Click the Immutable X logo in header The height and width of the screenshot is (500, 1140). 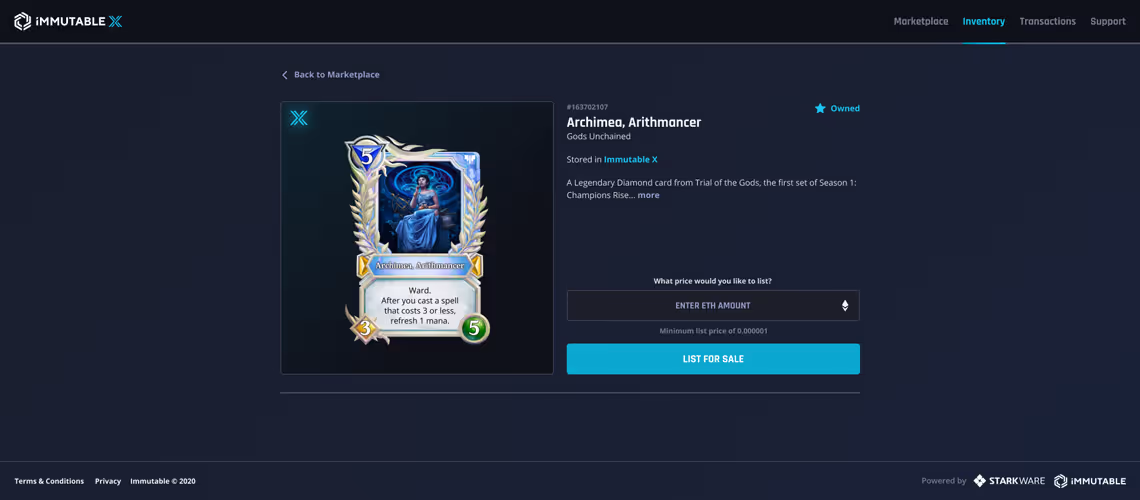click(x=68, y=22)
